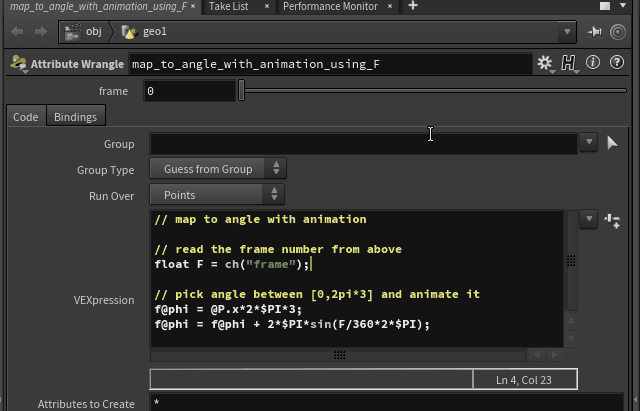Click the comment line 'map to angle with animation'
Image resolution: width=640 pixels, height=411 pixels.
[260, 219]
